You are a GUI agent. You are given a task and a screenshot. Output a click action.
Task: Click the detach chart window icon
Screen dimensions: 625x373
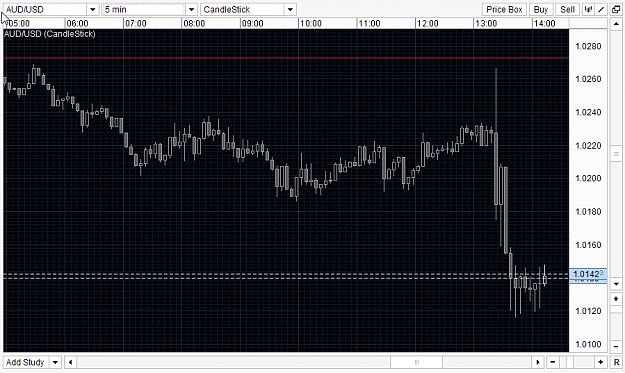pyautogui.click(x=616, y=9)
